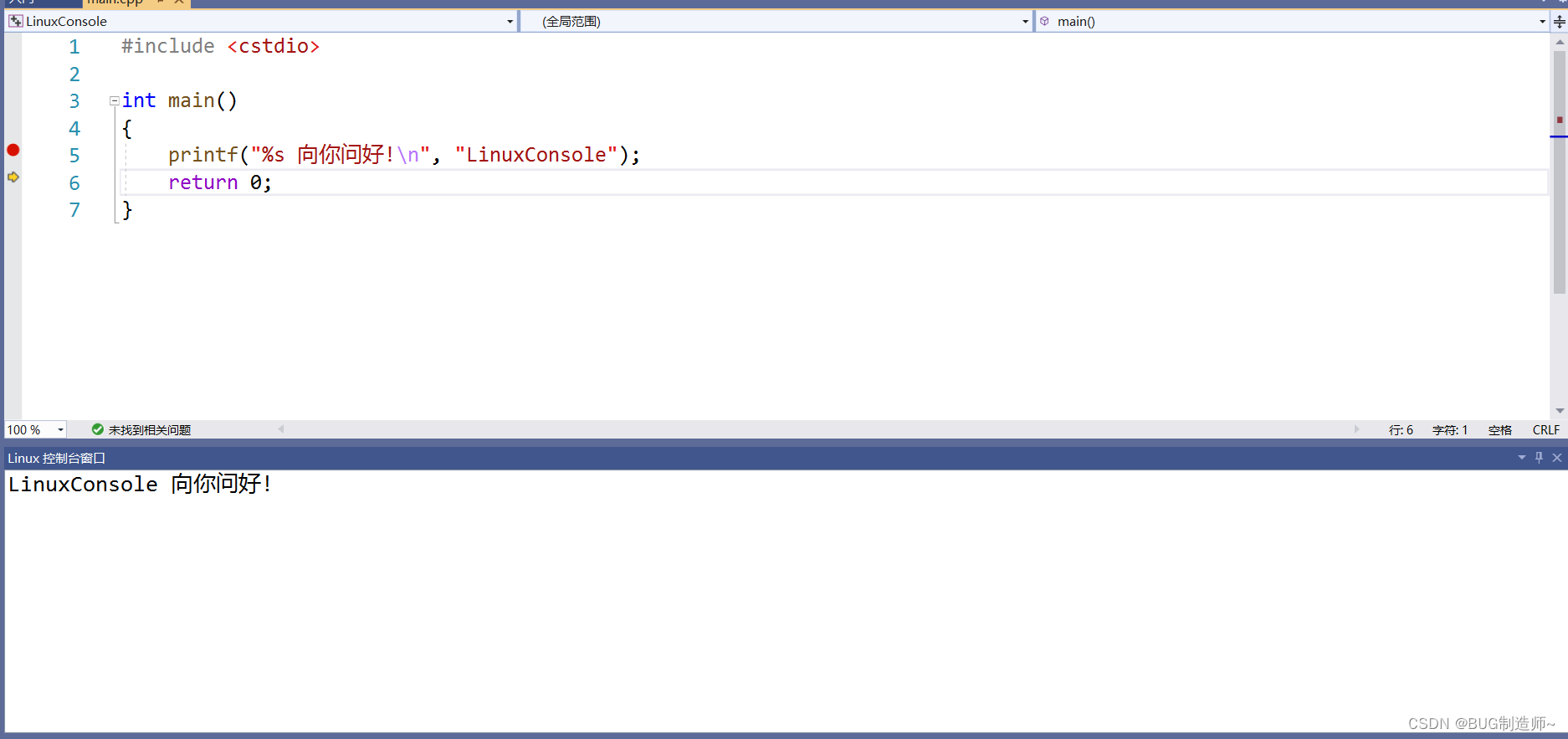Open the Linux console window options dropdown arrow
Viewport: 1568px width, 739px height.
(x=1522, y=458)
